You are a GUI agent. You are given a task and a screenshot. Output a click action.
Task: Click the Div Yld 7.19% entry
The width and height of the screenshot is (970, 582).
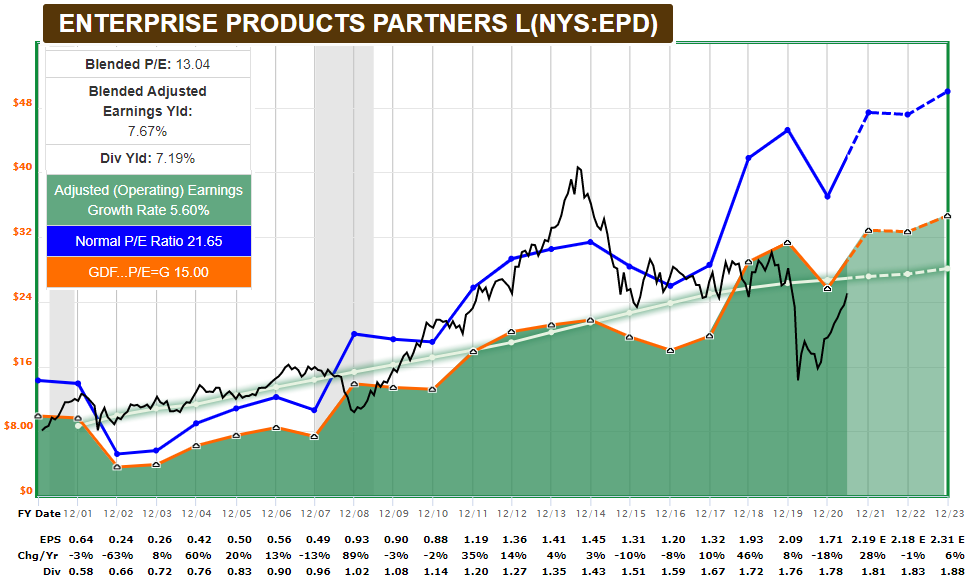(148, 158)
